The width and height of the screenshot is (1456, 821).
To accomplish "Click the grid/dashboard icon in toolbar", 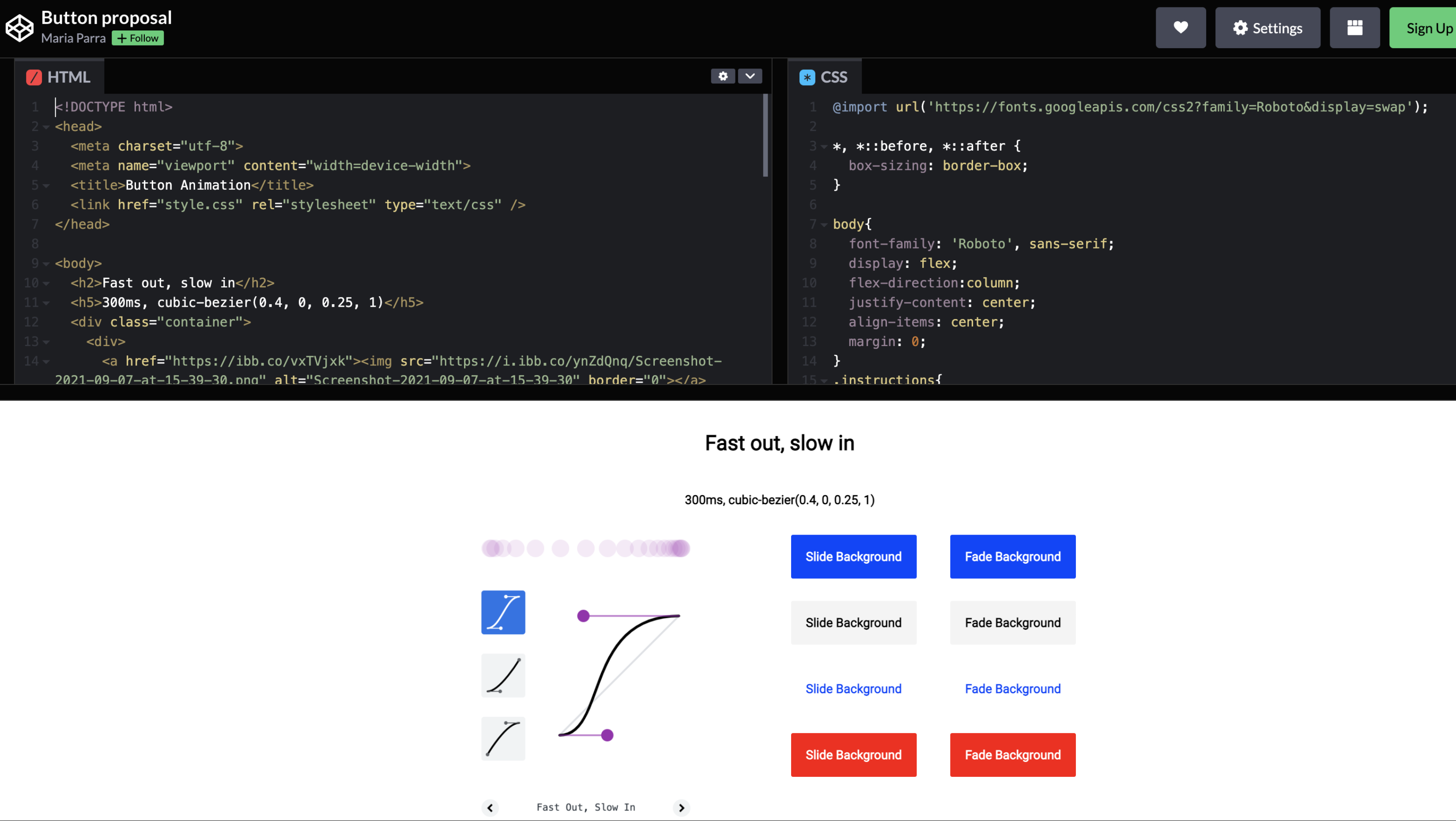I will coord(1355,26).
